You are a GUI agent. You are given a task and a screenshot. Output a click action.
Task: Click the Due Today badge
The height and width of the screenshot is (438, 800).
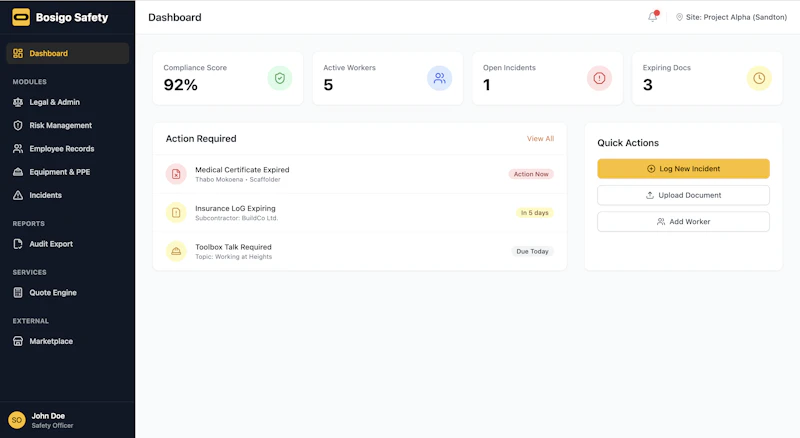[x=532, y=251]
